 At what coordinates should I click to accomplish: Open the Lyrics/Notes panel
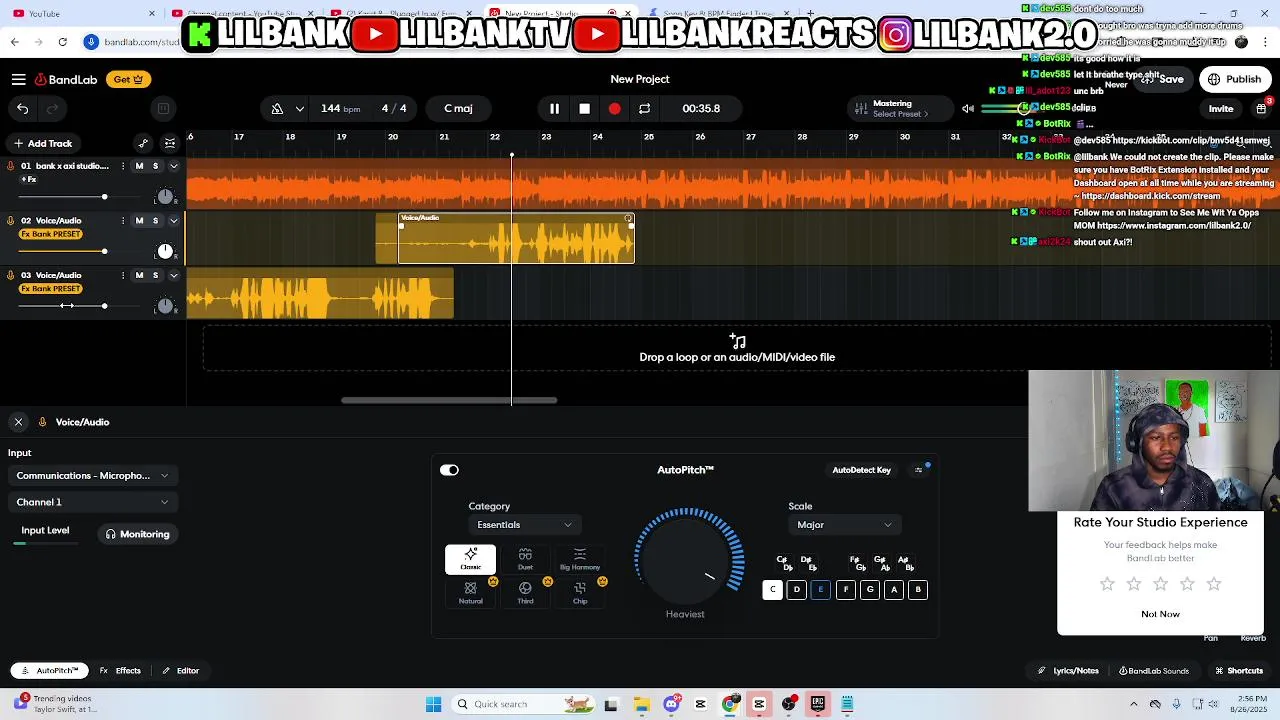[1068, 671]
